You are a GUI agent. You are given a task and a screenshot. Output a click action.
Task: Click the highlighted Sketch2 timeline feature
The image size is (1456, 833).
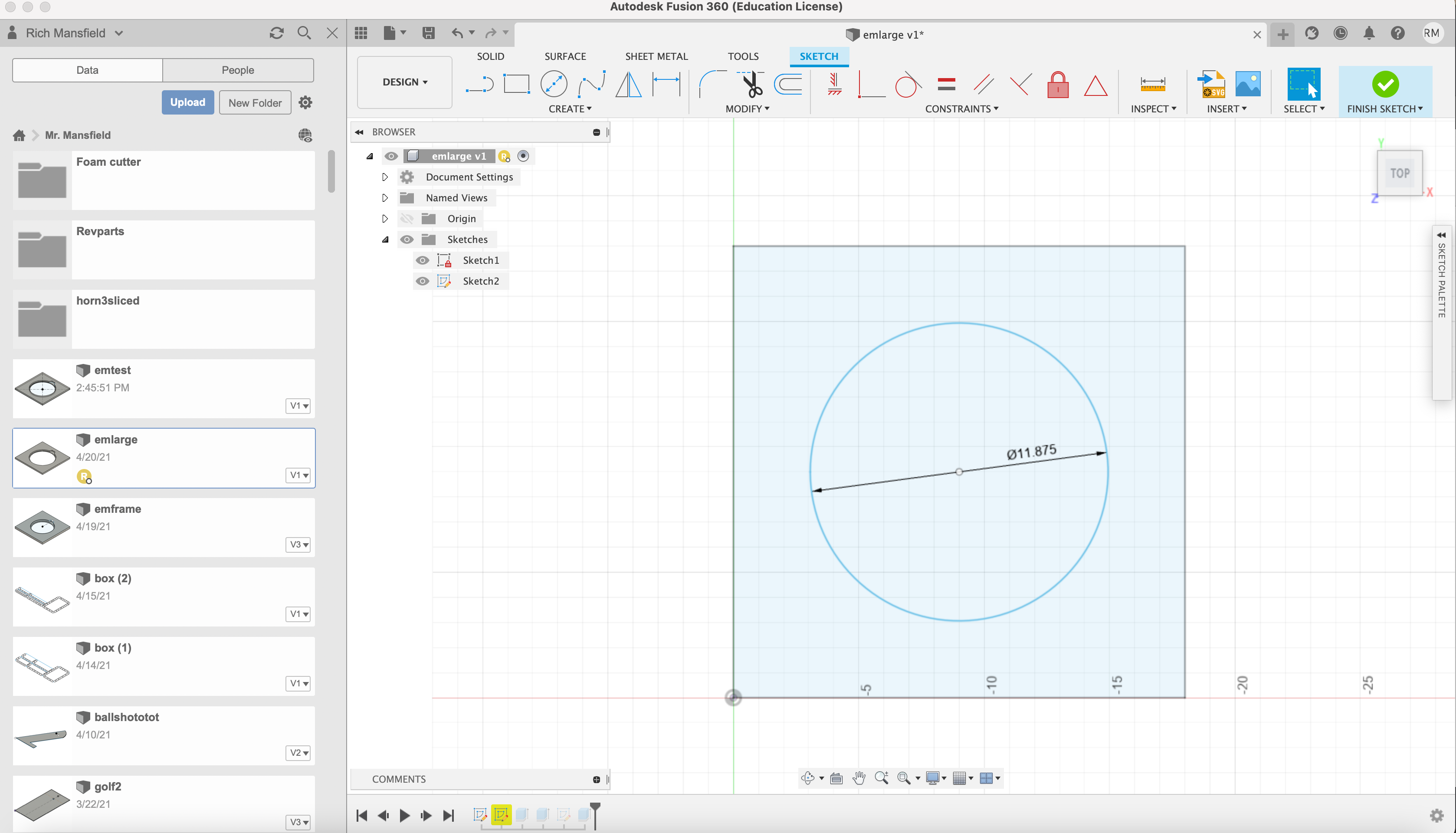click(501, 815)
